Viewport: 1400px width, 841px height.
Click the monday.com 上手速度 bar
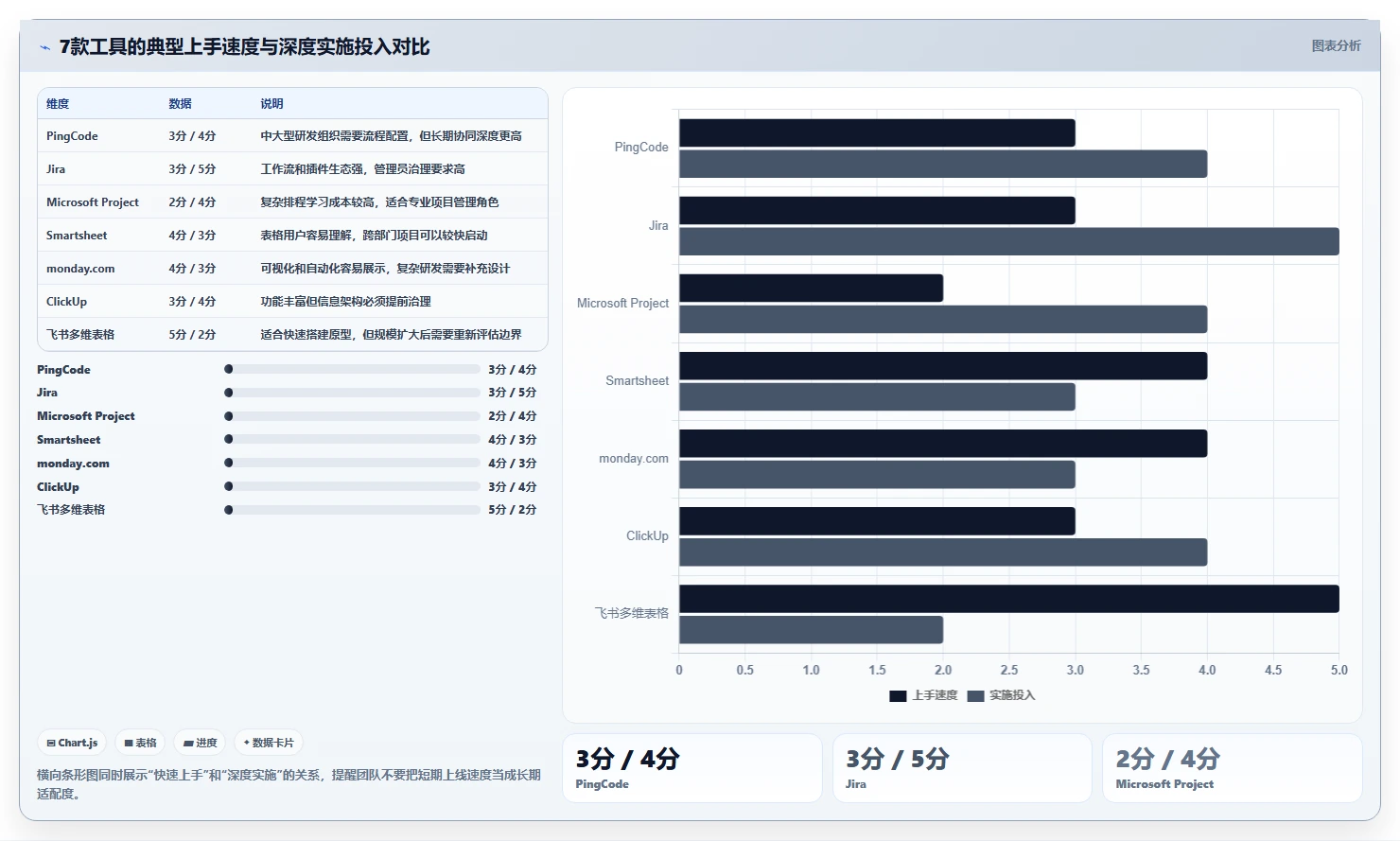coord(943,444)
